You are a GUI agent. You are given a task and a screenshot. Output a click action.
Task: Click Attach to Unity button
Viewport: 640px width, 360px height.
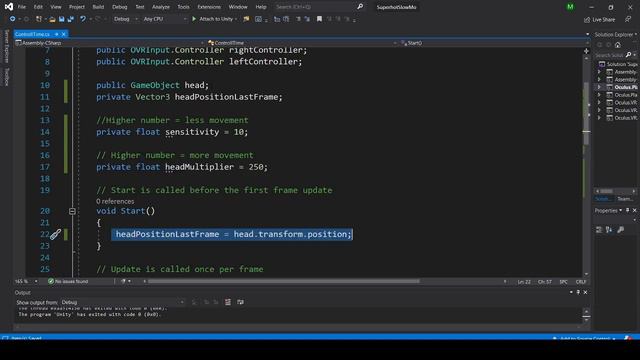click(x=213, y=19)
